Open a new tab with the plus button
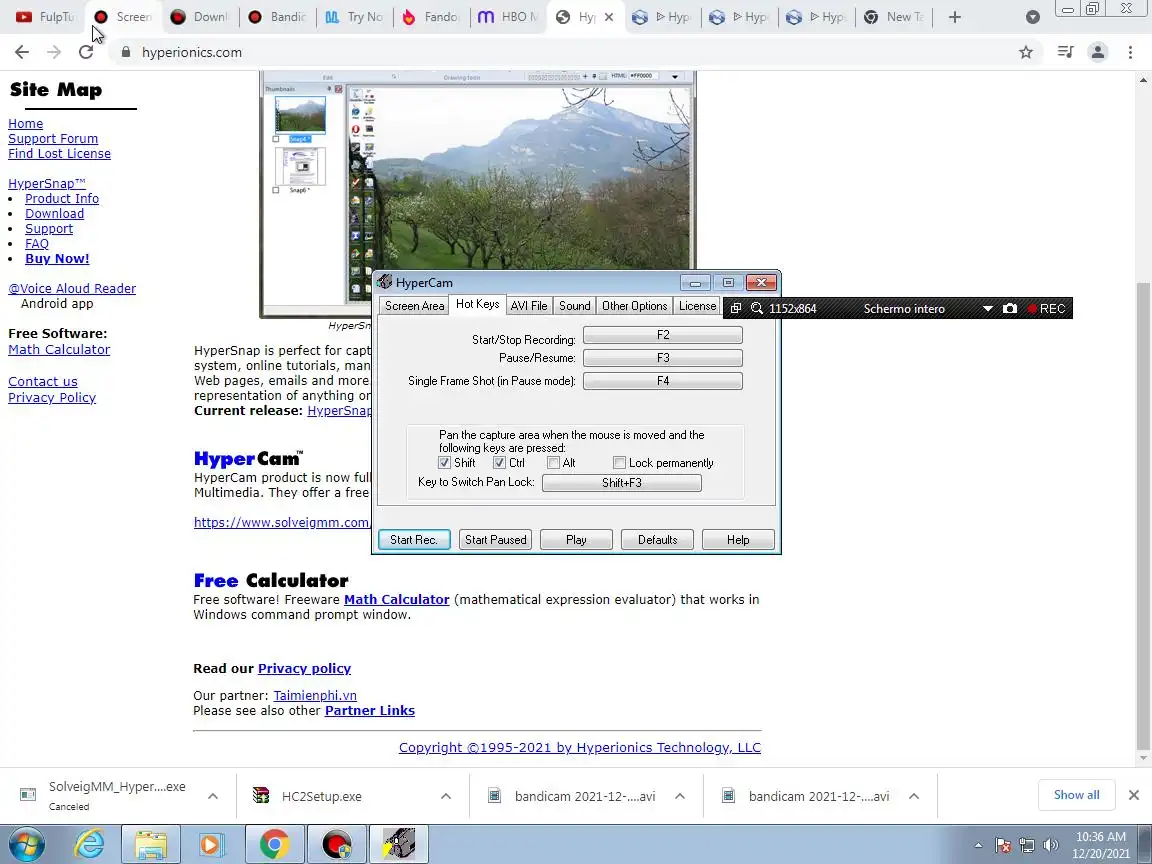 954,17
